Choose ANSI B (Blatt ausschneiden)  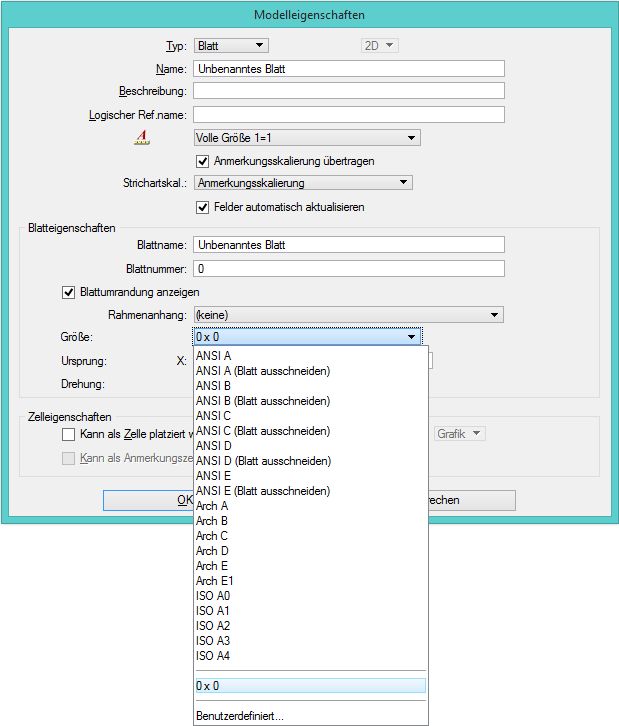point(310,401)
